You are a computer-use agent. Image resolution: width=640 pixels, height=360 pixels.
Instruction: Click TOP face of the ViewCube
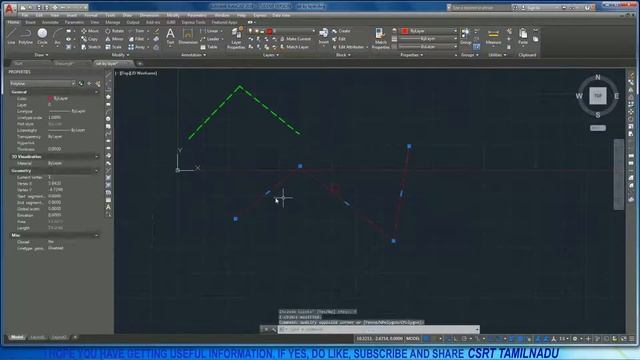(598, 96)
